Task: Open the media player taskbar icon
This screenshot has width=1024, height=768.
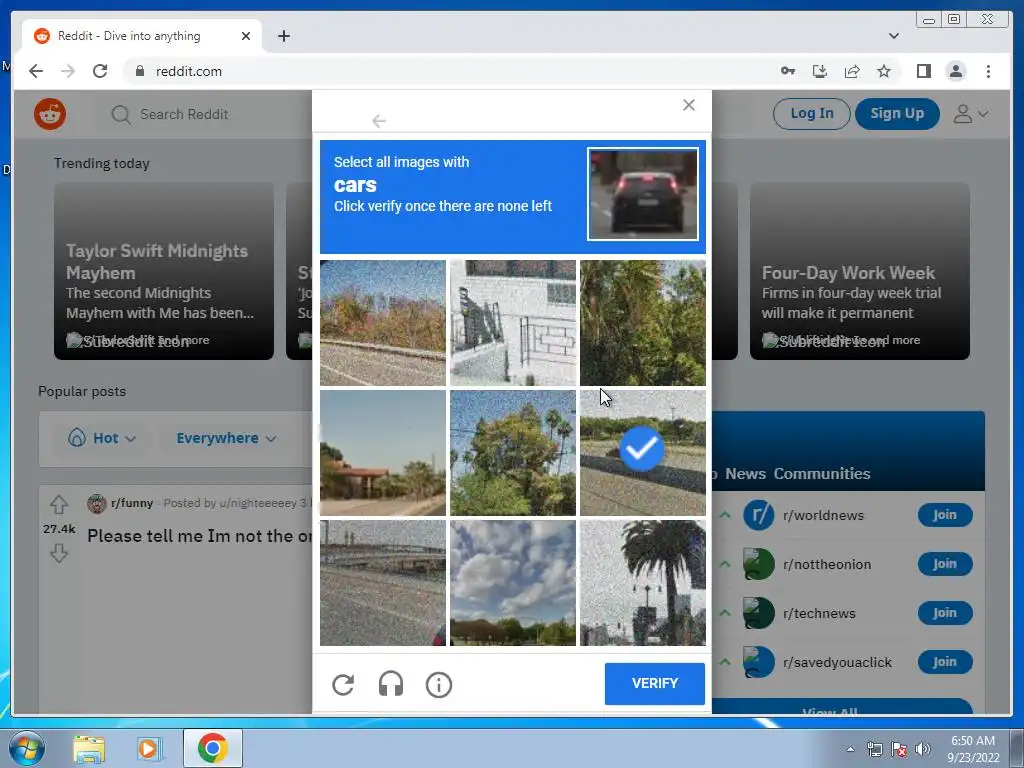Action: click(150, 749)
